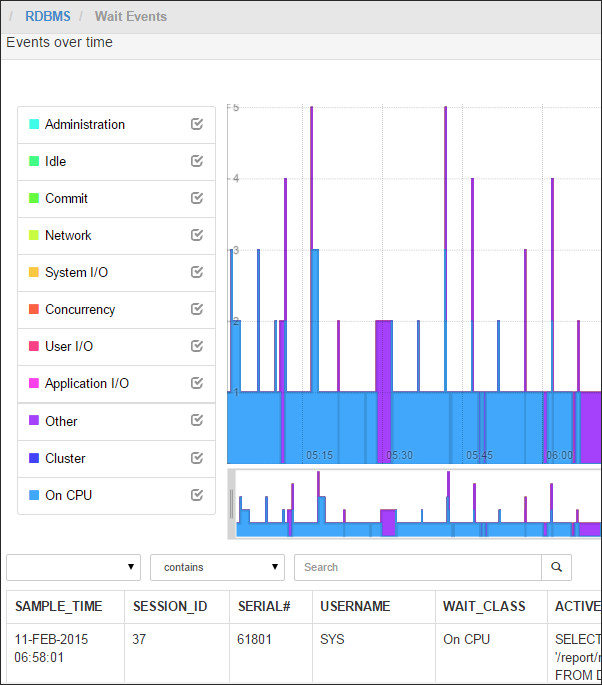The image size is (602, 685).
Task: Open the RDBMS breadcrumb link
Action: pyautogui.click(x=46, y=16)
